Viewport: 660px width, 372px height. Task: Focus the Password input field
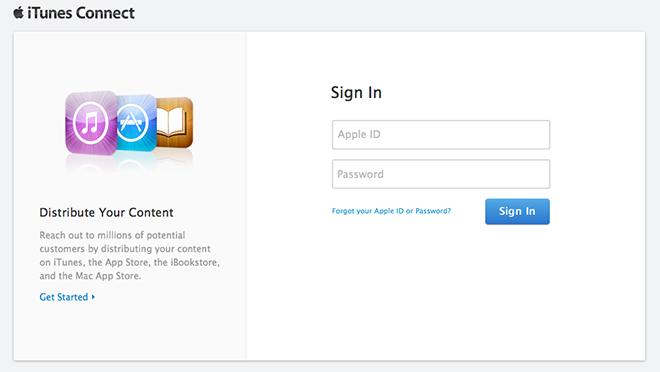[x=441, y=174]
